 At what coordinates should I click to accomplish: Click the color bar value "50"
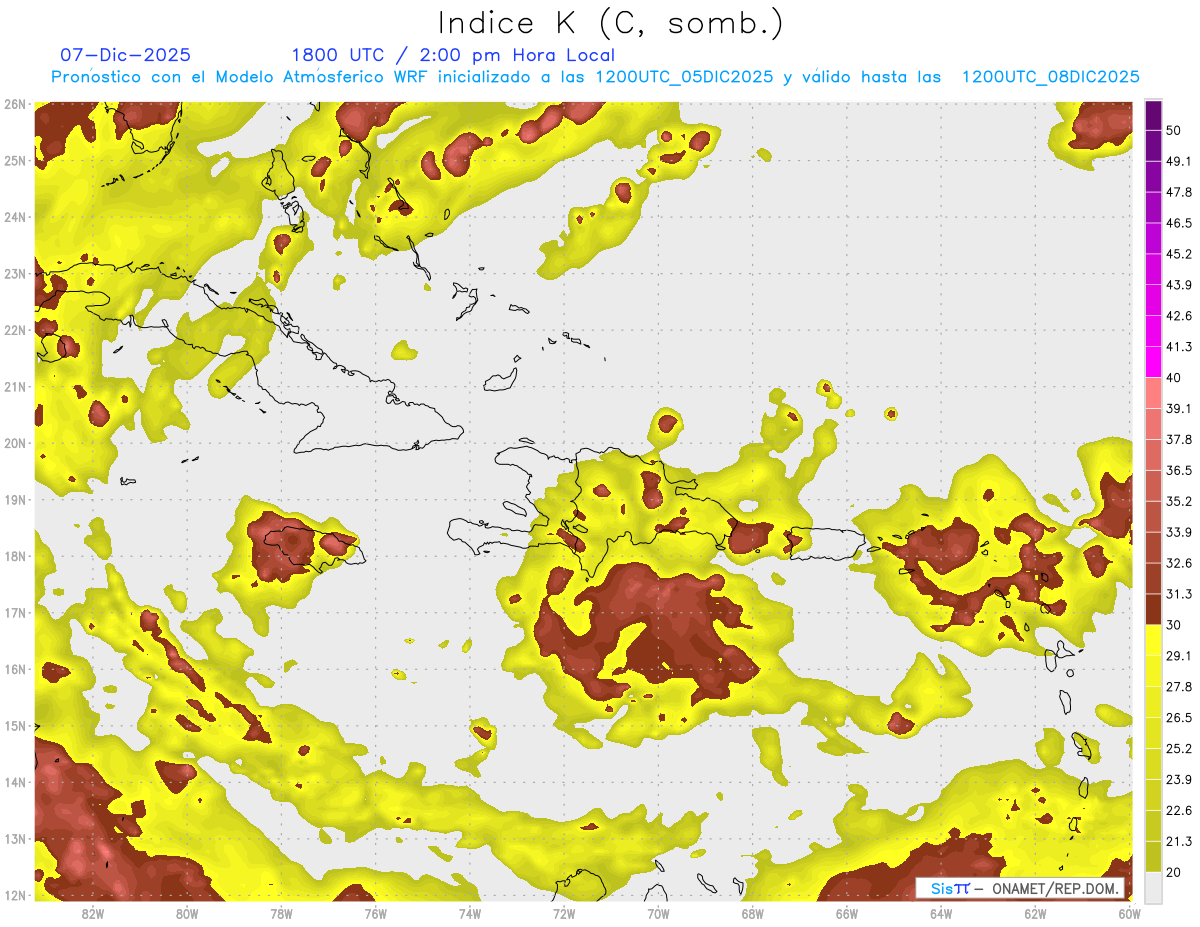click(x=1174, y=130)
